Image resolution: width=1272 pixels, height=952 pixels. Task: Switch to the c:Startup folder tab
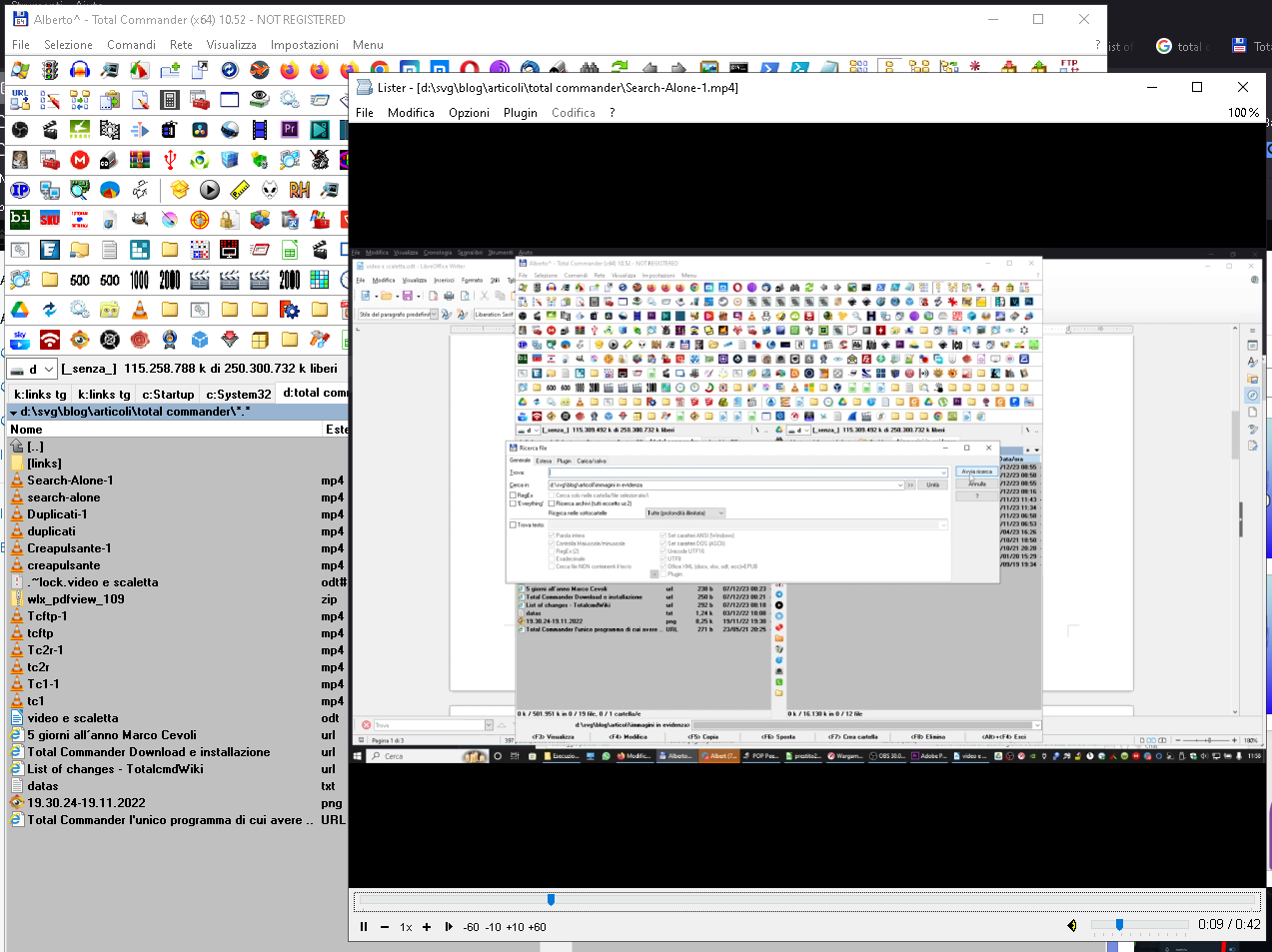tap(168, 395)
